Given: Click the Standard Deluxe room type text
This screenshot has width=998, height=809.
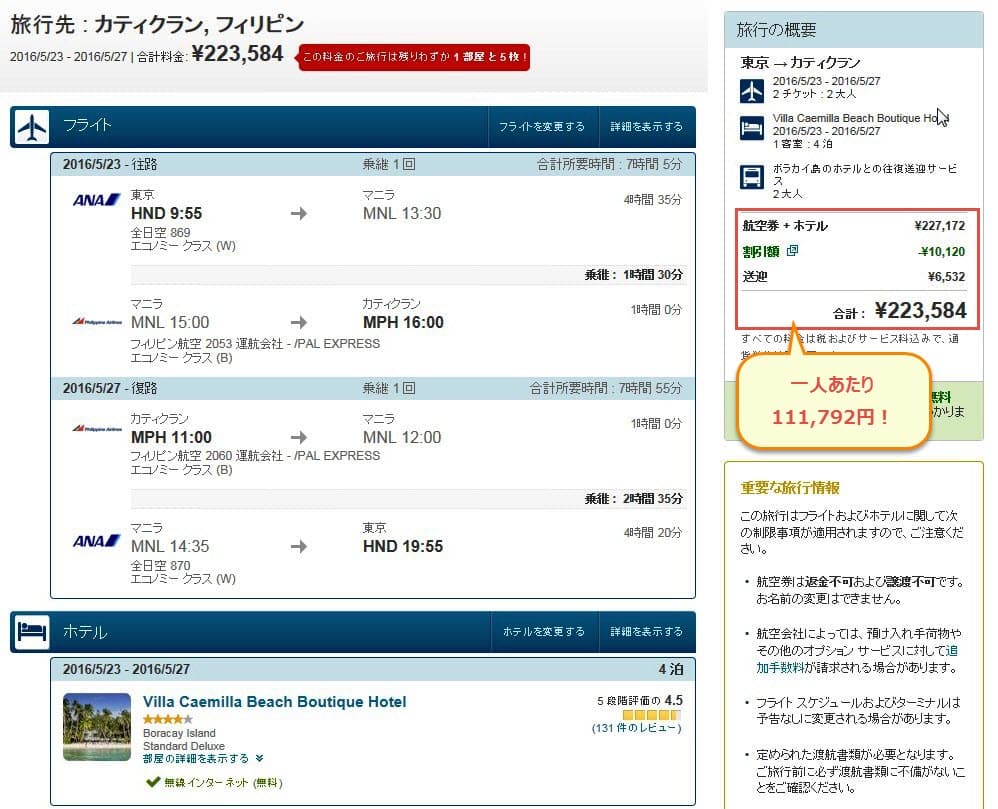Looking at the screenshot, I should [184, 746].
